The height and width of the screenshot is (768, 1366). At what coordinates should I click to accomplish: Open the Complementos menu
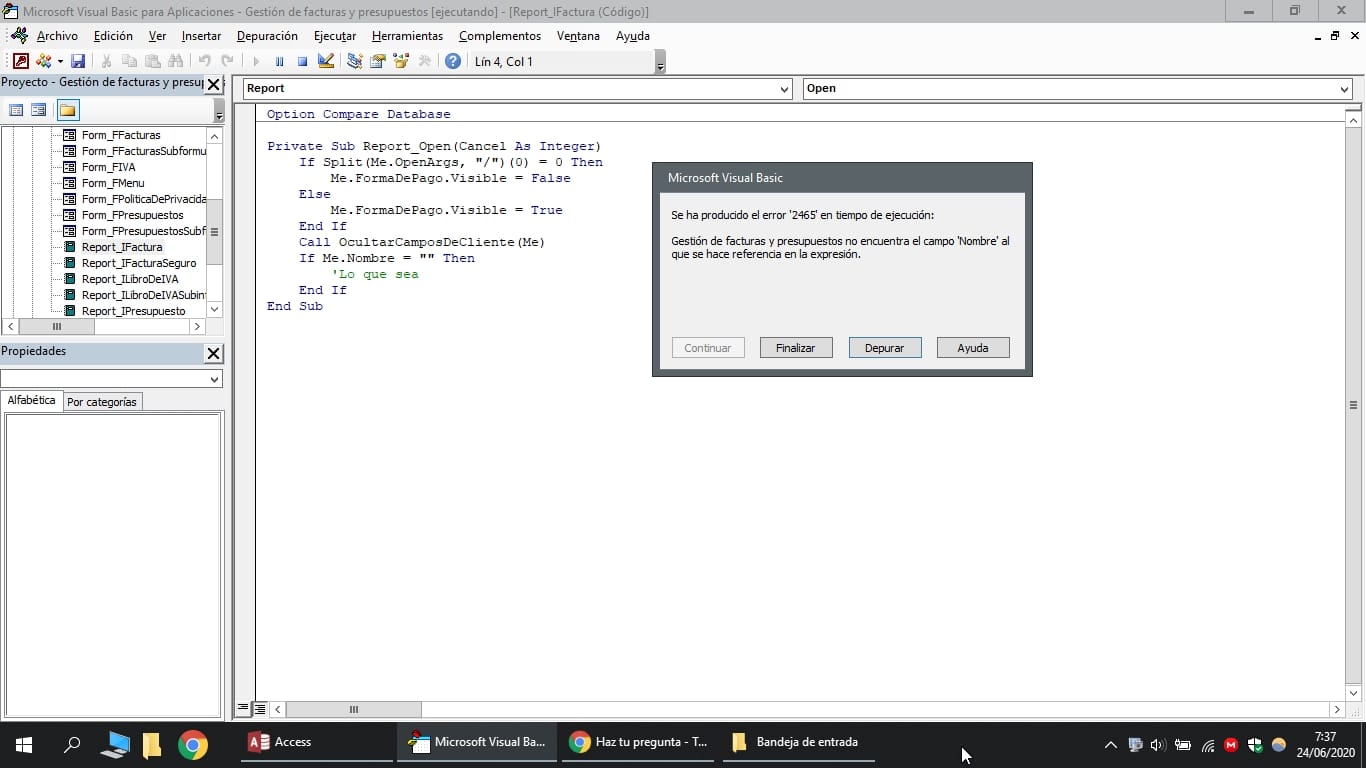click(500, 36)
